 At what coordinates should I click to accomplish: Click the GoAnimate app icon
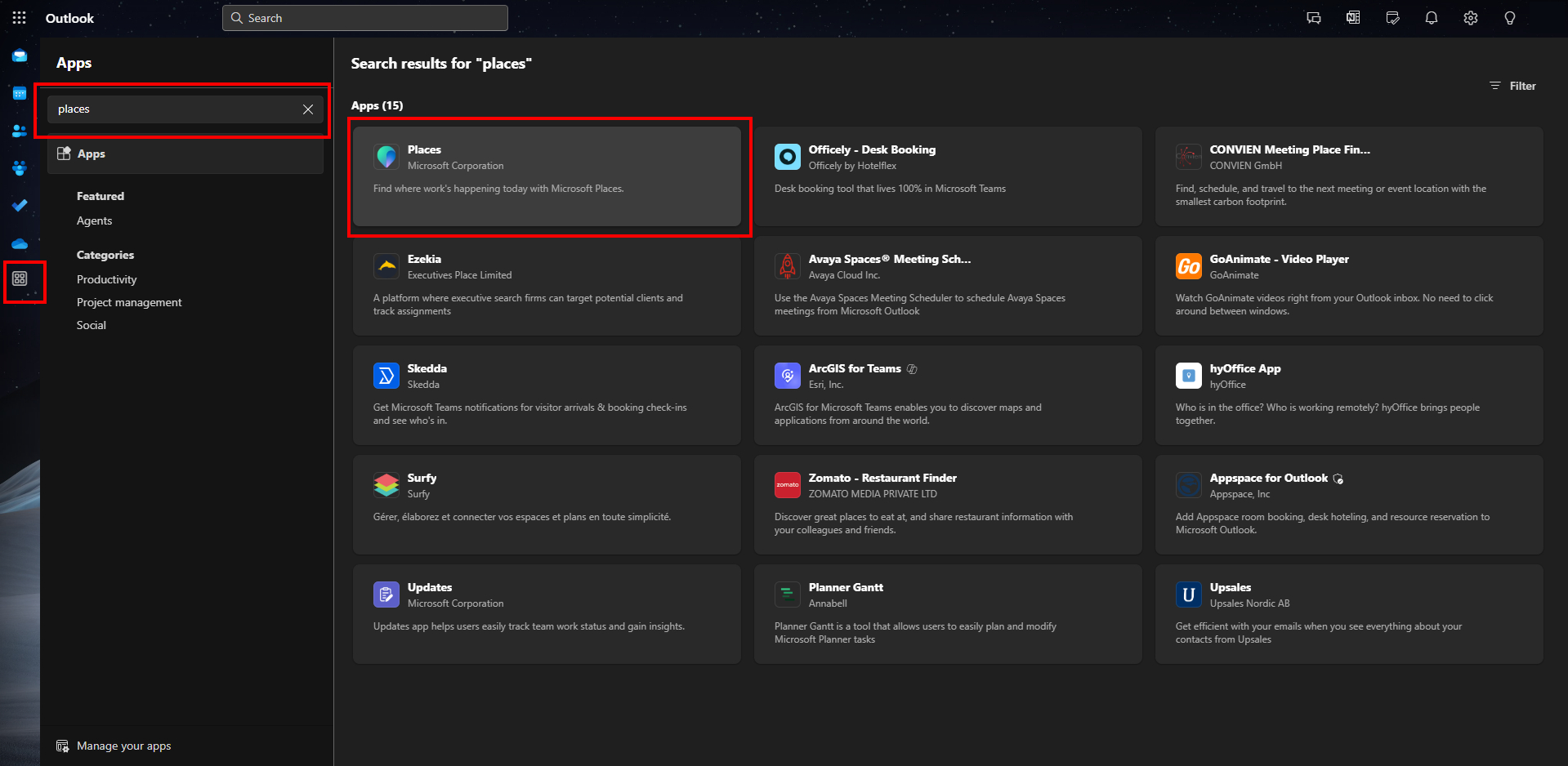click(1189, 266)
